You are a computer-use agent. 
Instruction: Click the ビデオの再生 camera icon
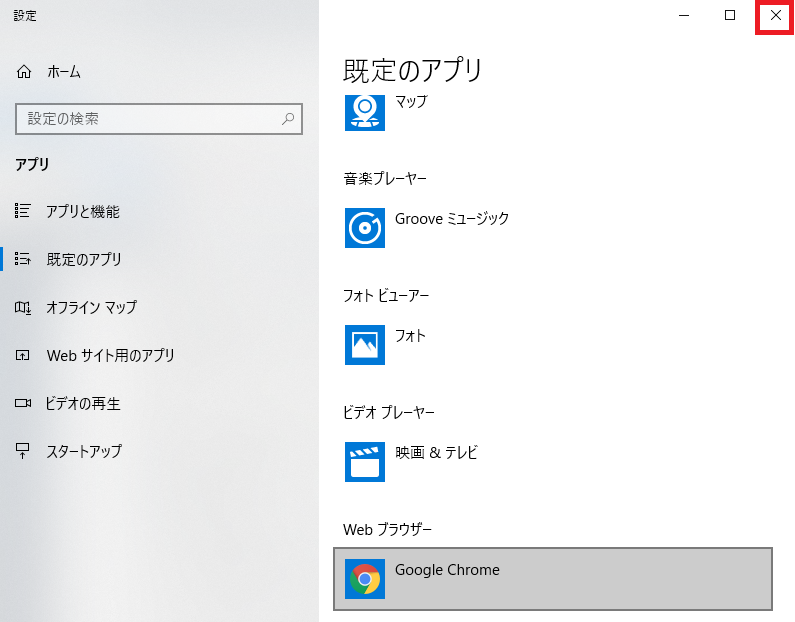22,404
